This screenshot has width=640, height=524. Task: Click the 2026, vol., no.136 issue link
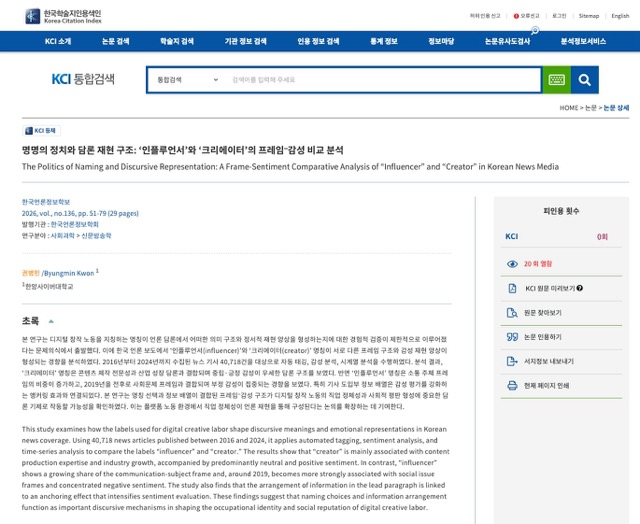(80, 213)
